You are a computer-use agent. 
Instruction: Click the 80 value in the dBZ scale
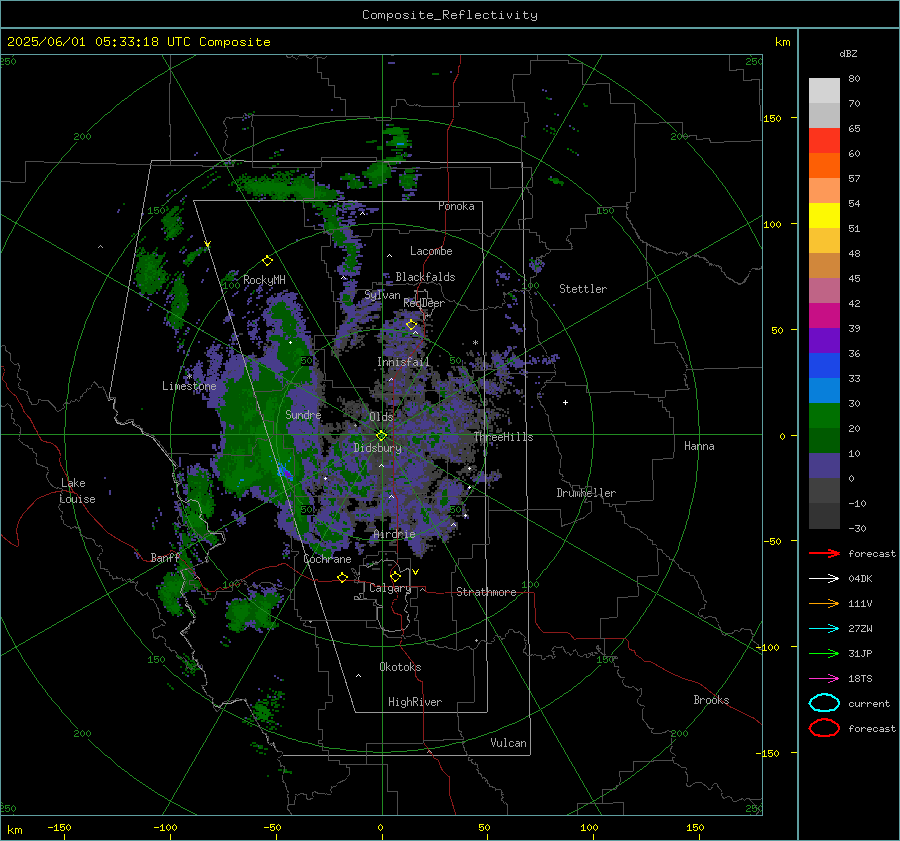pos(854,79)
